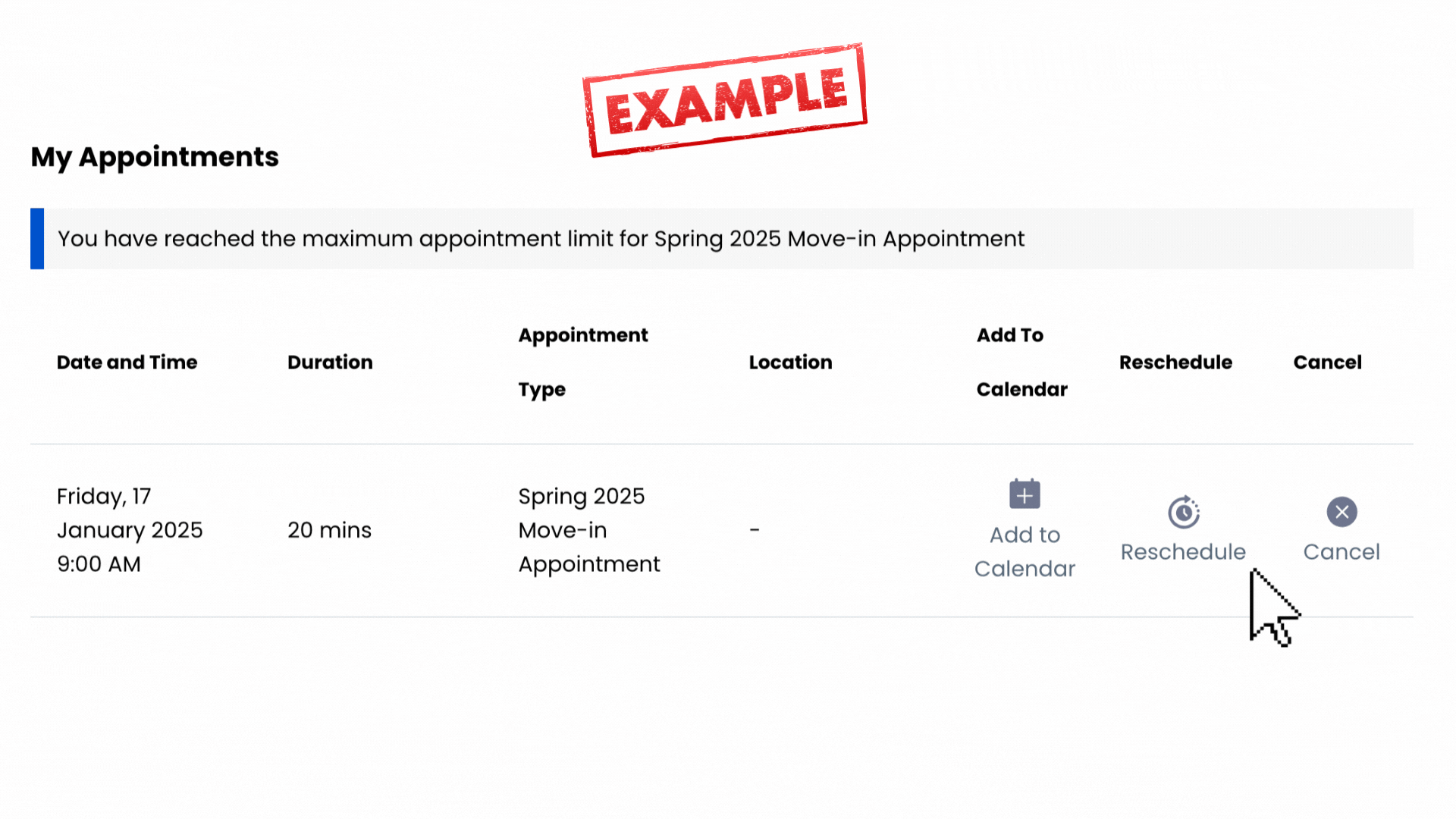Click the circular Cancel X icon

click(x=1341, y=512)
